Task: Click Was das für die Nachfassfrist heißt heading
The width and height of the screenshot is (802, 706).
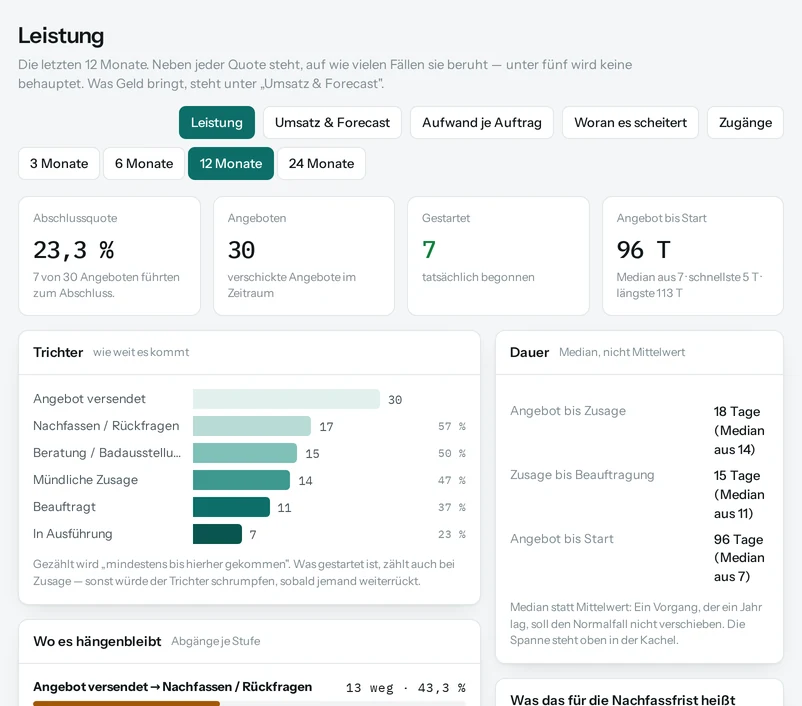Action: coord(622,700)
